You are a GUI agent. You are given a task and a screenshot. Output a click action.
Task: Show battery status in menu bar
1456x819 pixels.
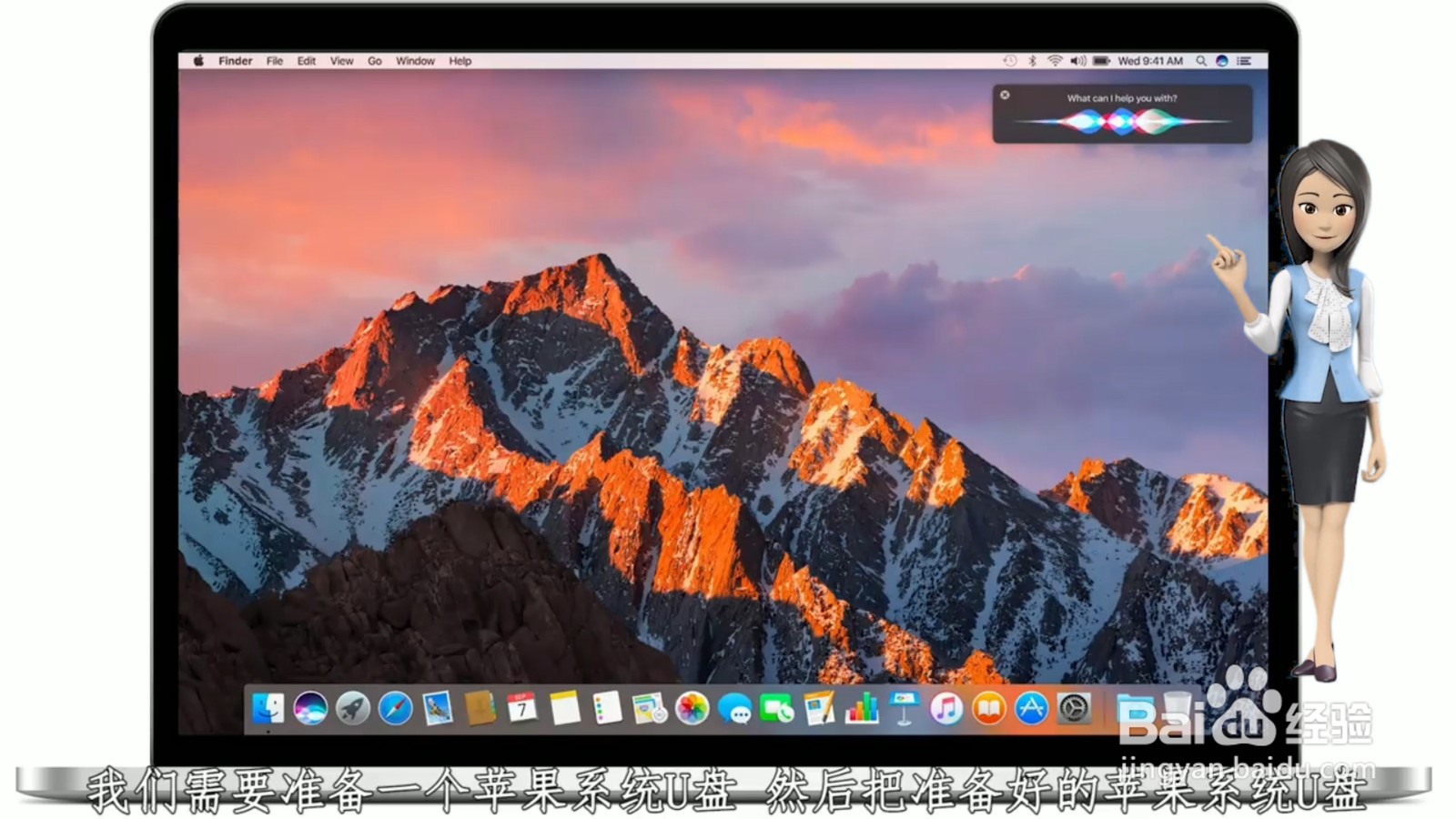coord(1101,61)
